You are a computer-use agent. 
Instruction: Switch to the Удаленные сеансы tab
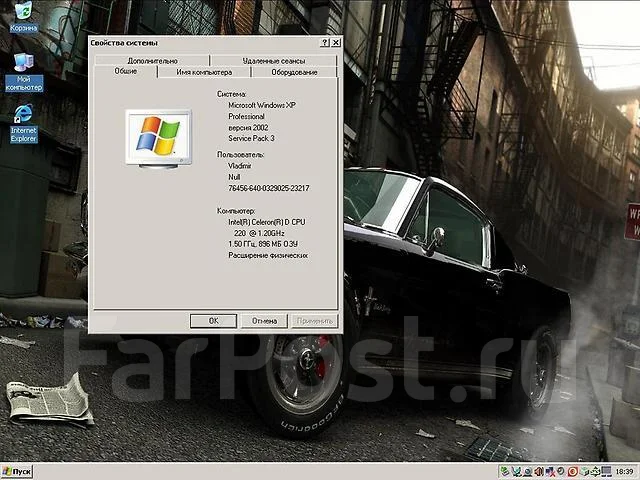[x=273, y=61]
